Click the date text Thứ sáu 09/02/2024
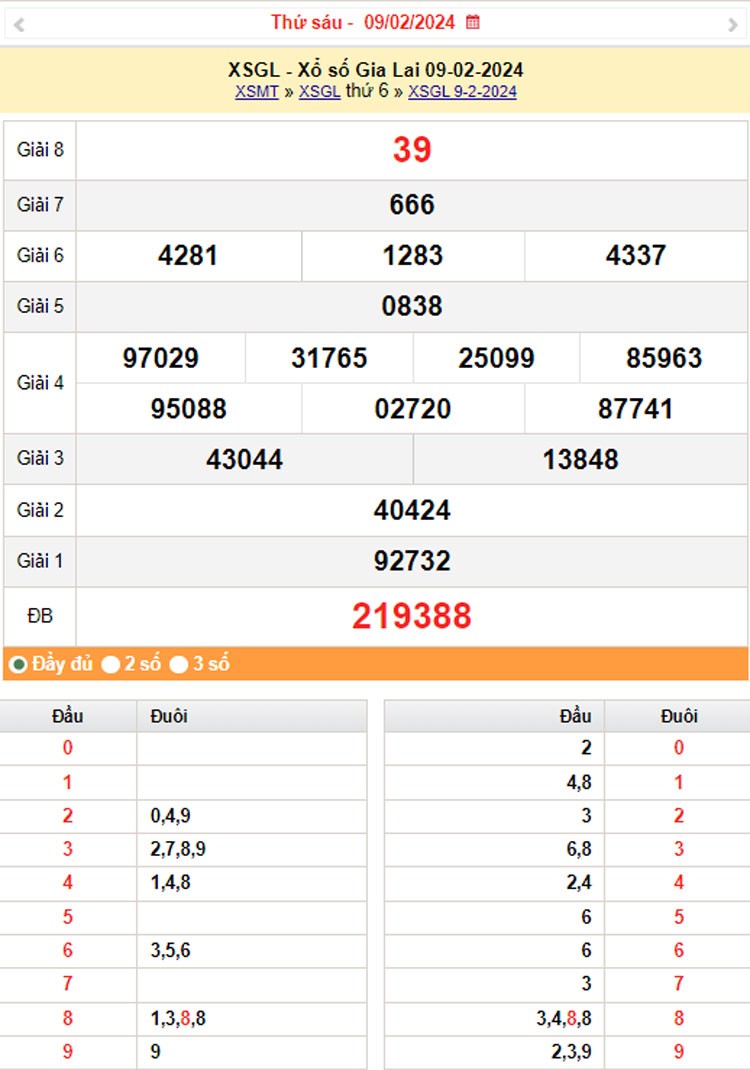The image size is (750, 1070). click(x=364, y=22)
